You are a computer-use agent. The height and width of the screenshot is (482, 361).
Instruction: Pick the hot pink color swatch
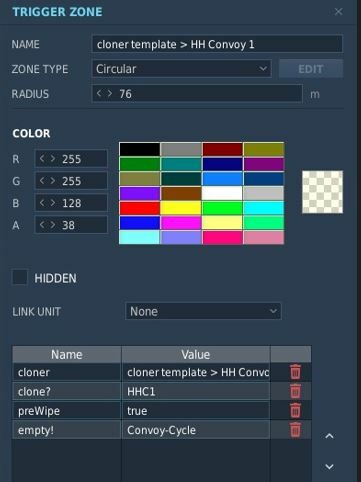222,237
